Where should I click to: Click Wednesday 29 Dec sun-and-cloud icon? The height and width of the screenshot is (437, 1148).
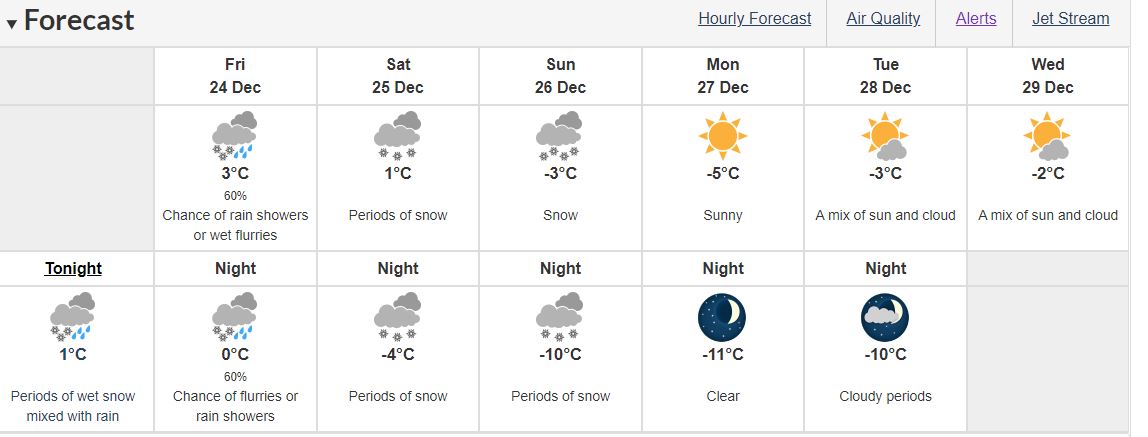(1048, 135)
